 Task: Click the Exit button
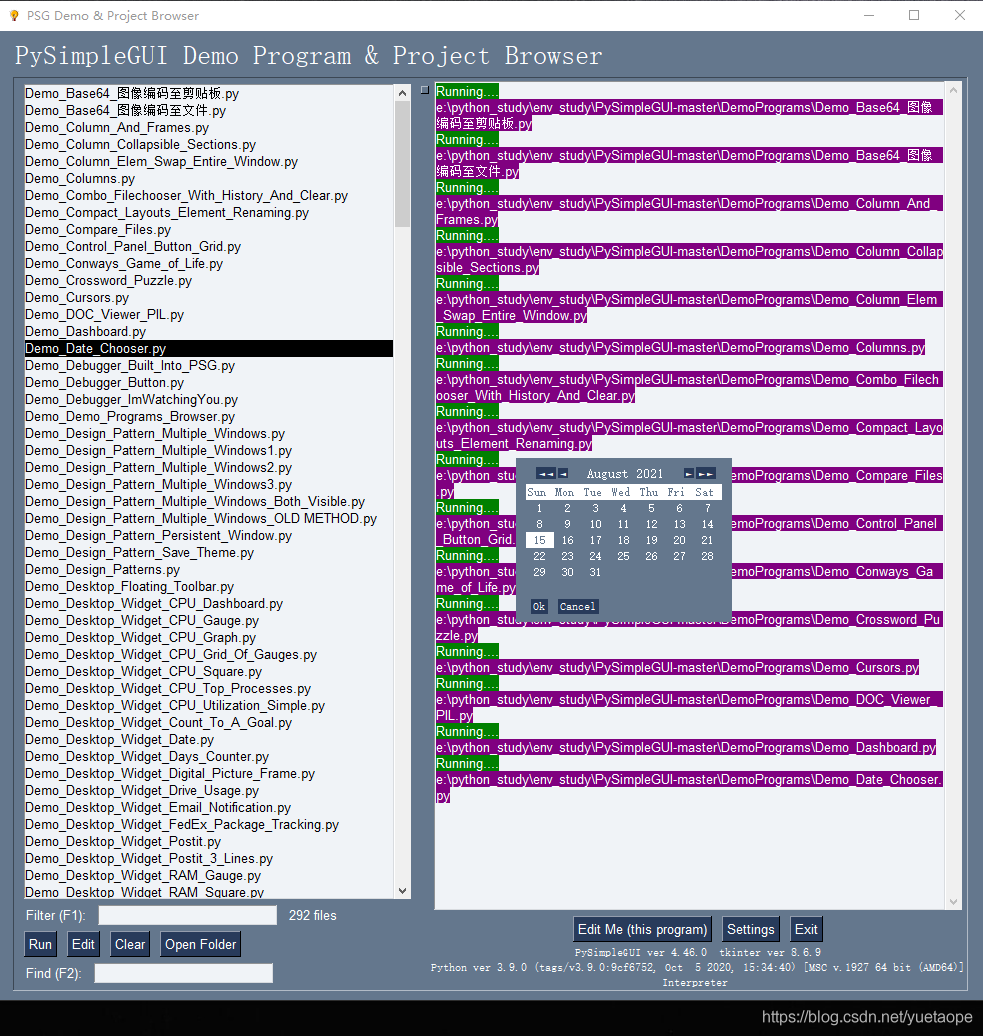pos(806,929)
